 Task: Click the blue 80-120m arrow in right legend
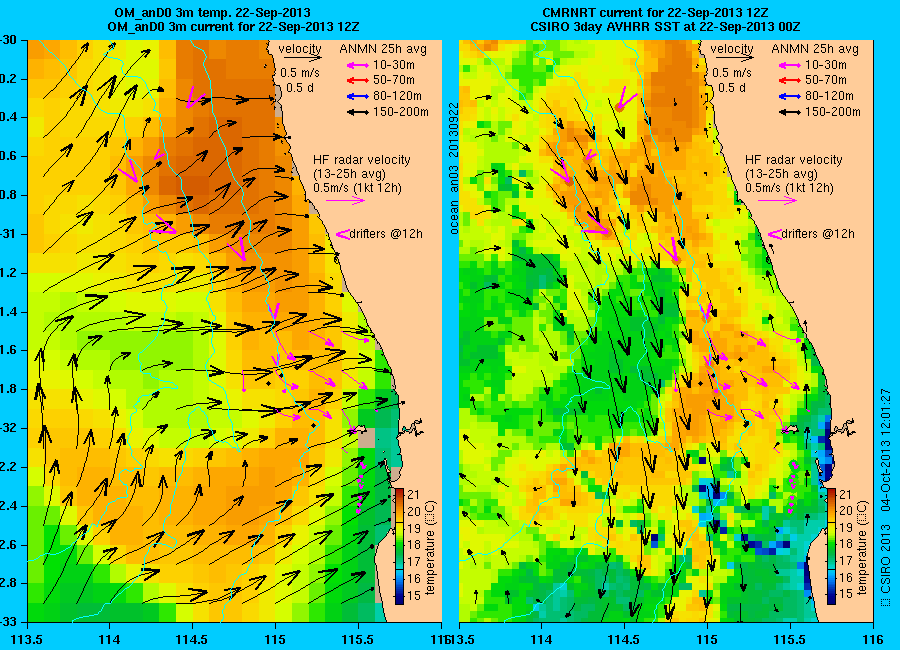(790, 96)
